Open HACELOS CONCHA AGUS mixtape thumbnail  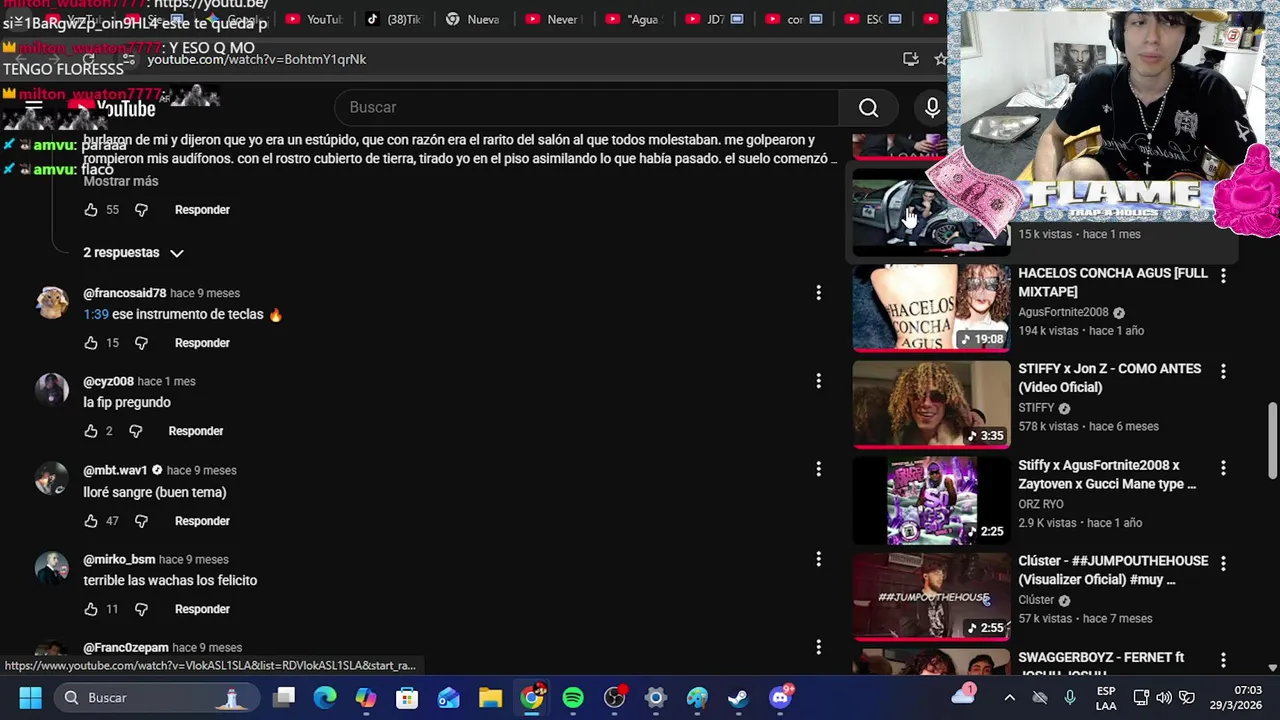click(931, 307)
